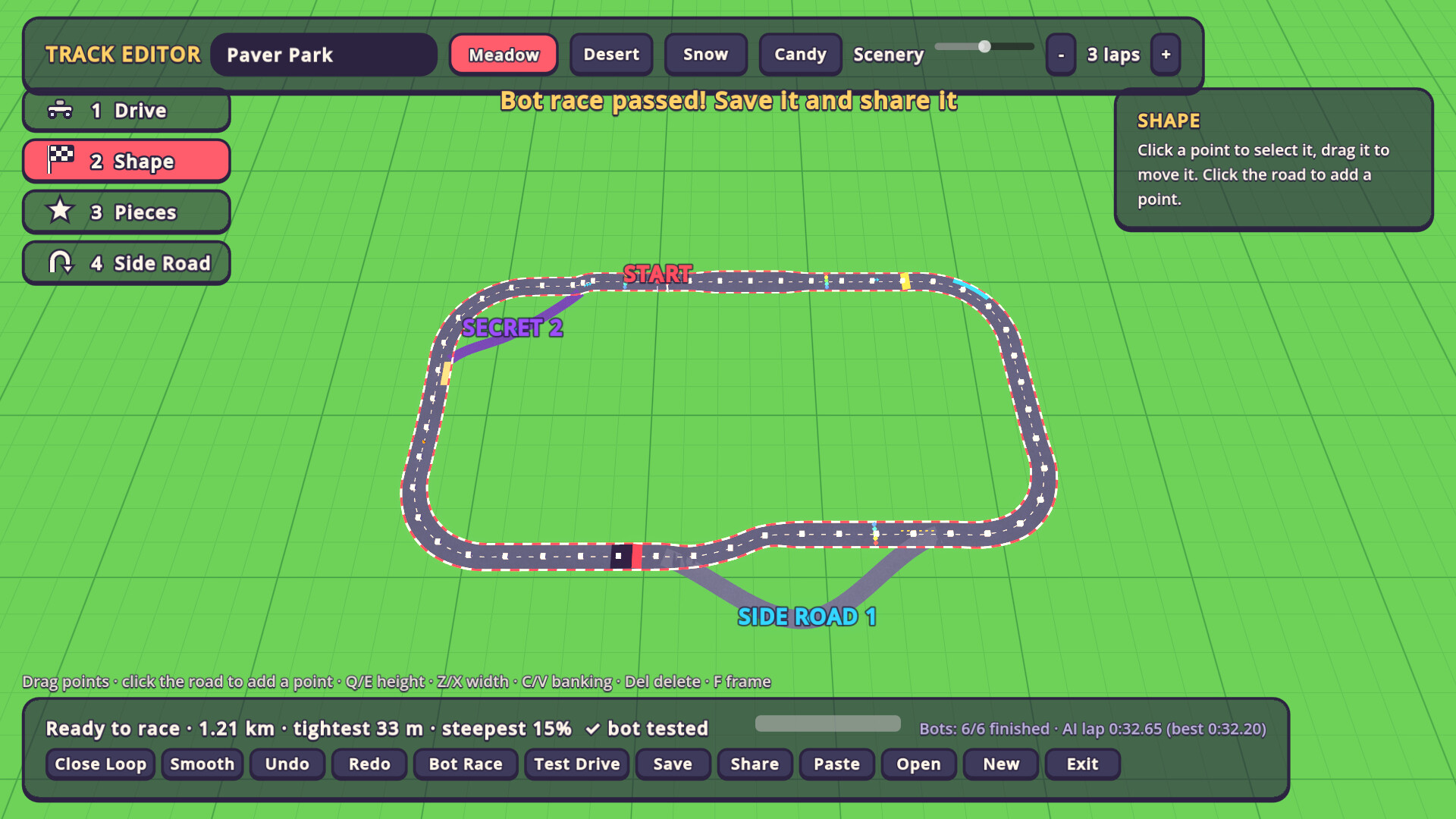
Task: Click the 'bot tested' checkmark status
Action: coord(647,729)
